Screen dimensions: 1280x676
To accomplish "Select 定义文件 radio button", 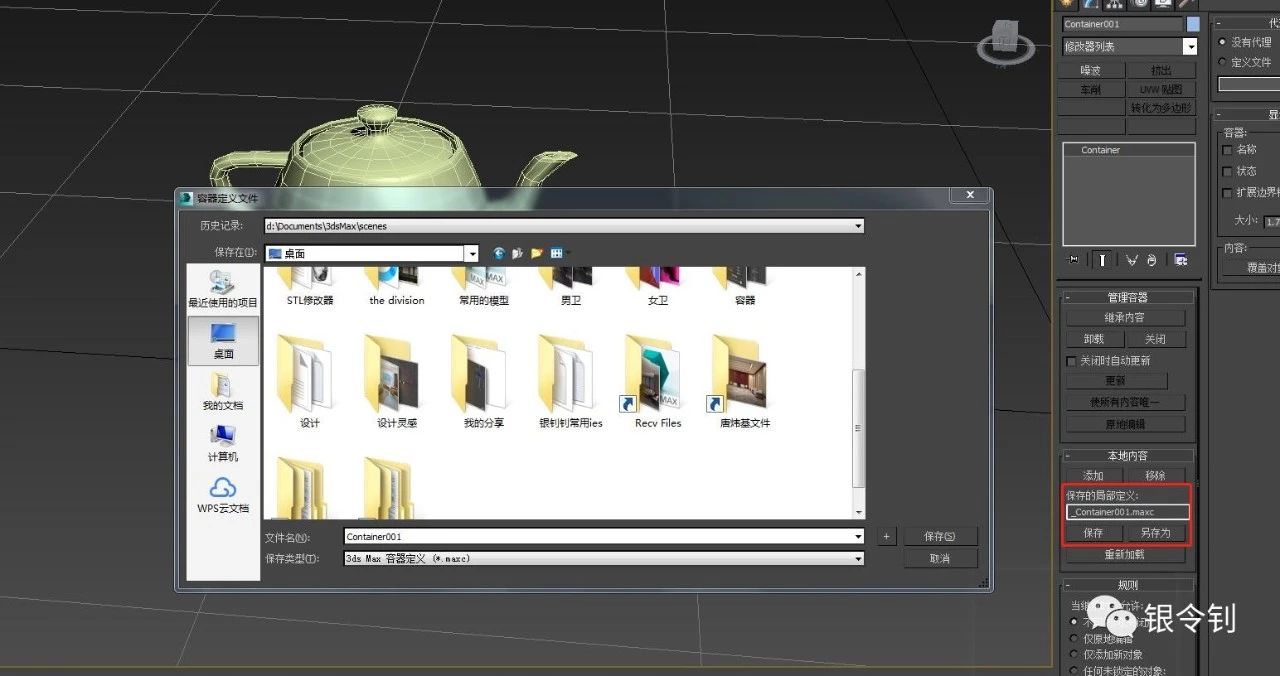I will click(1222, 62).
